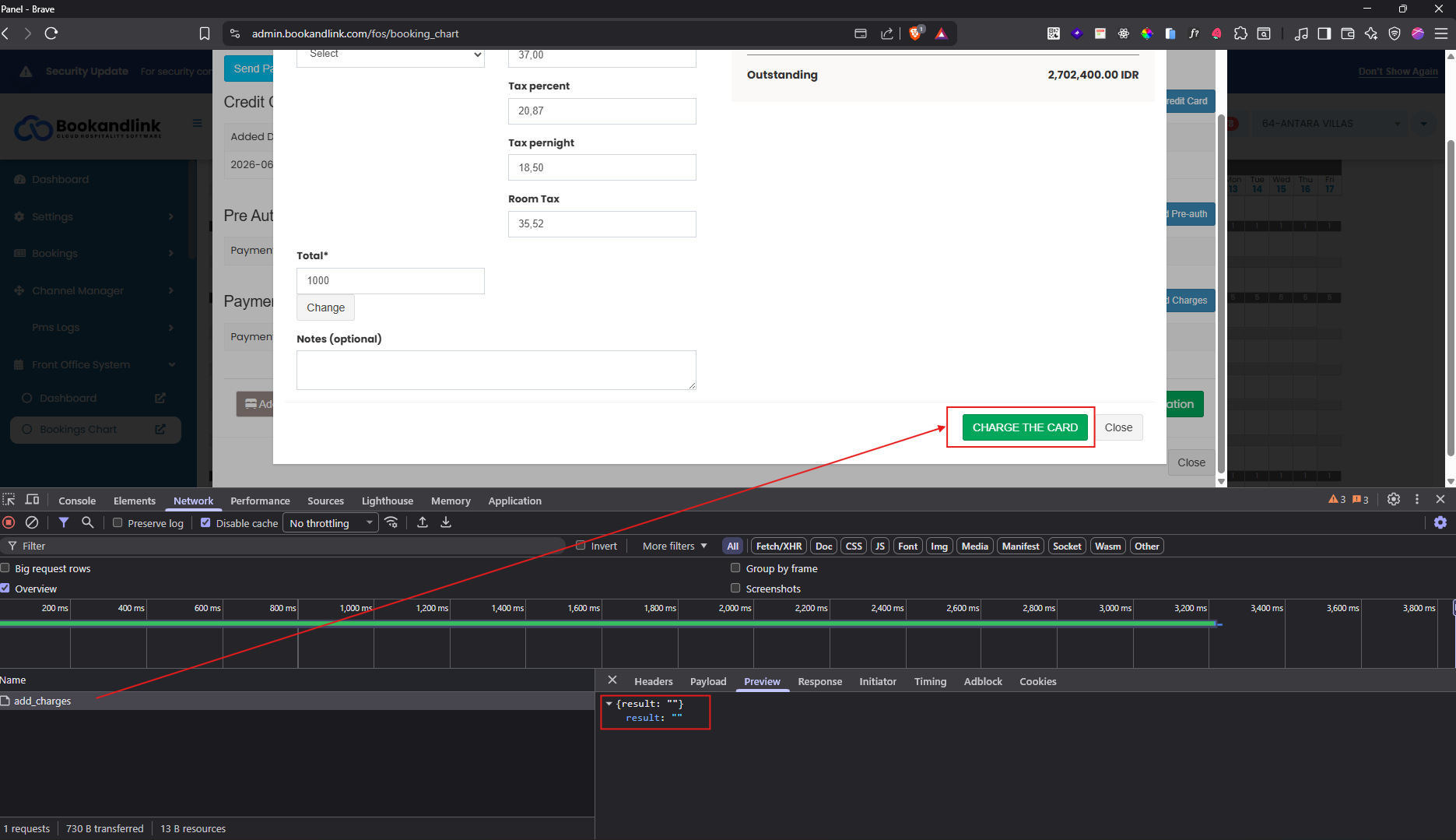
Task: Click the Import HAR upload icon
Action: (x=423, y=522)
